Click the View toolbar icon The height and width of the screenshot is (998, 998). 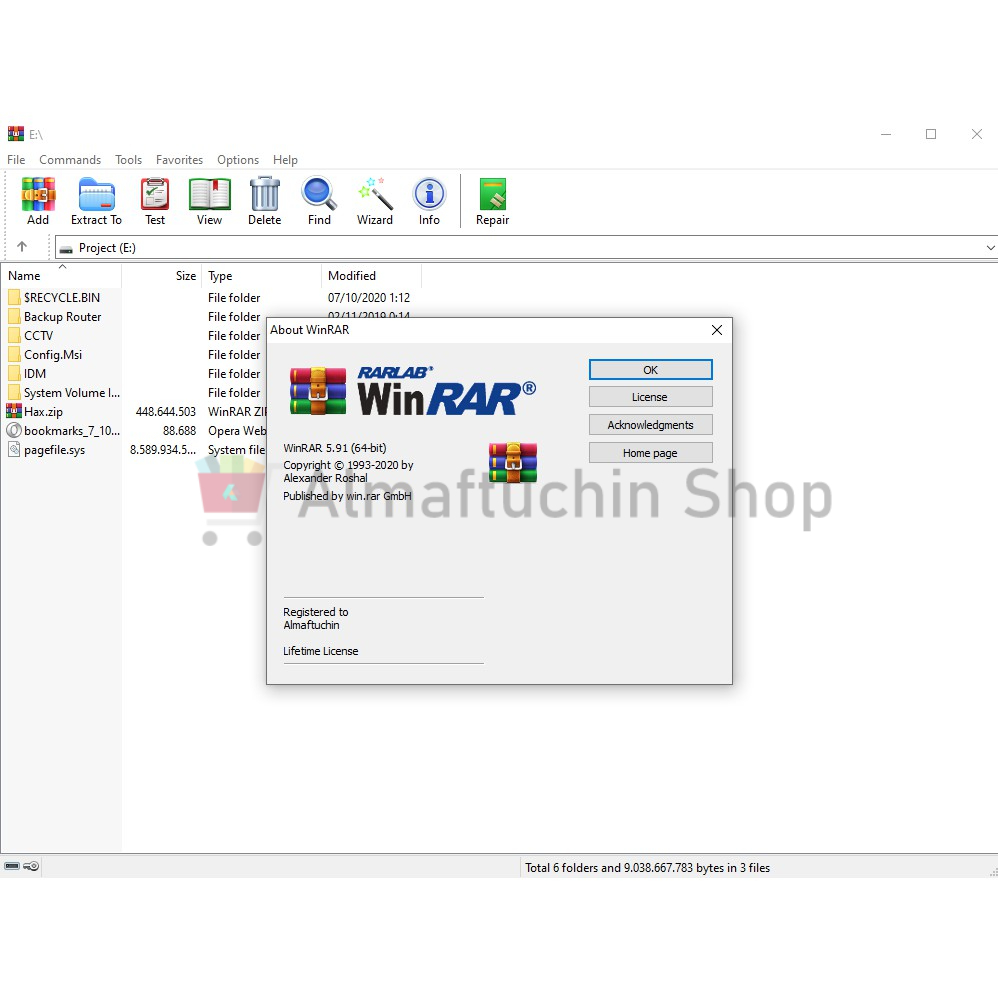point(209,194)
